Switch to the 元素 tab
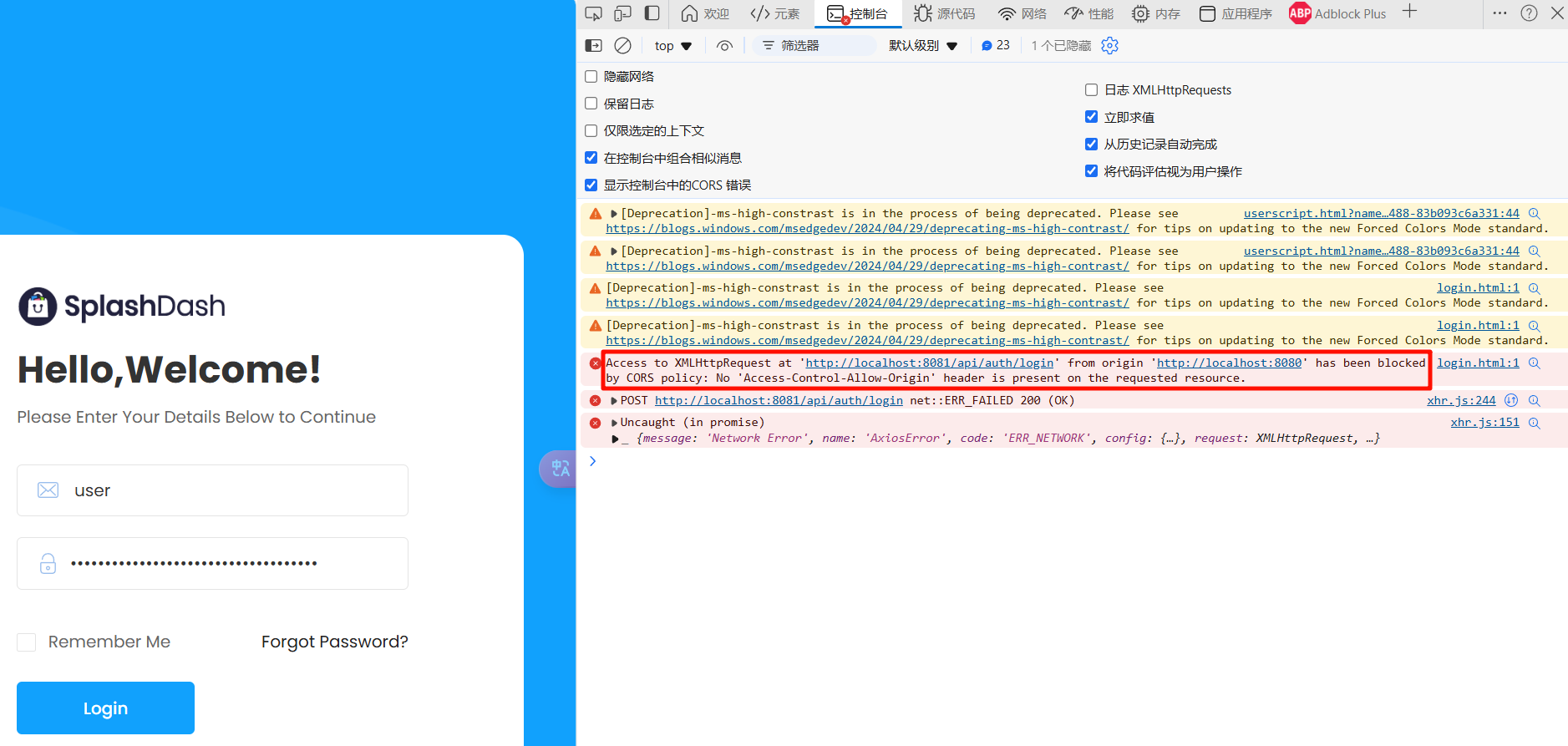 pyautogui.click(x=775, y=13)
